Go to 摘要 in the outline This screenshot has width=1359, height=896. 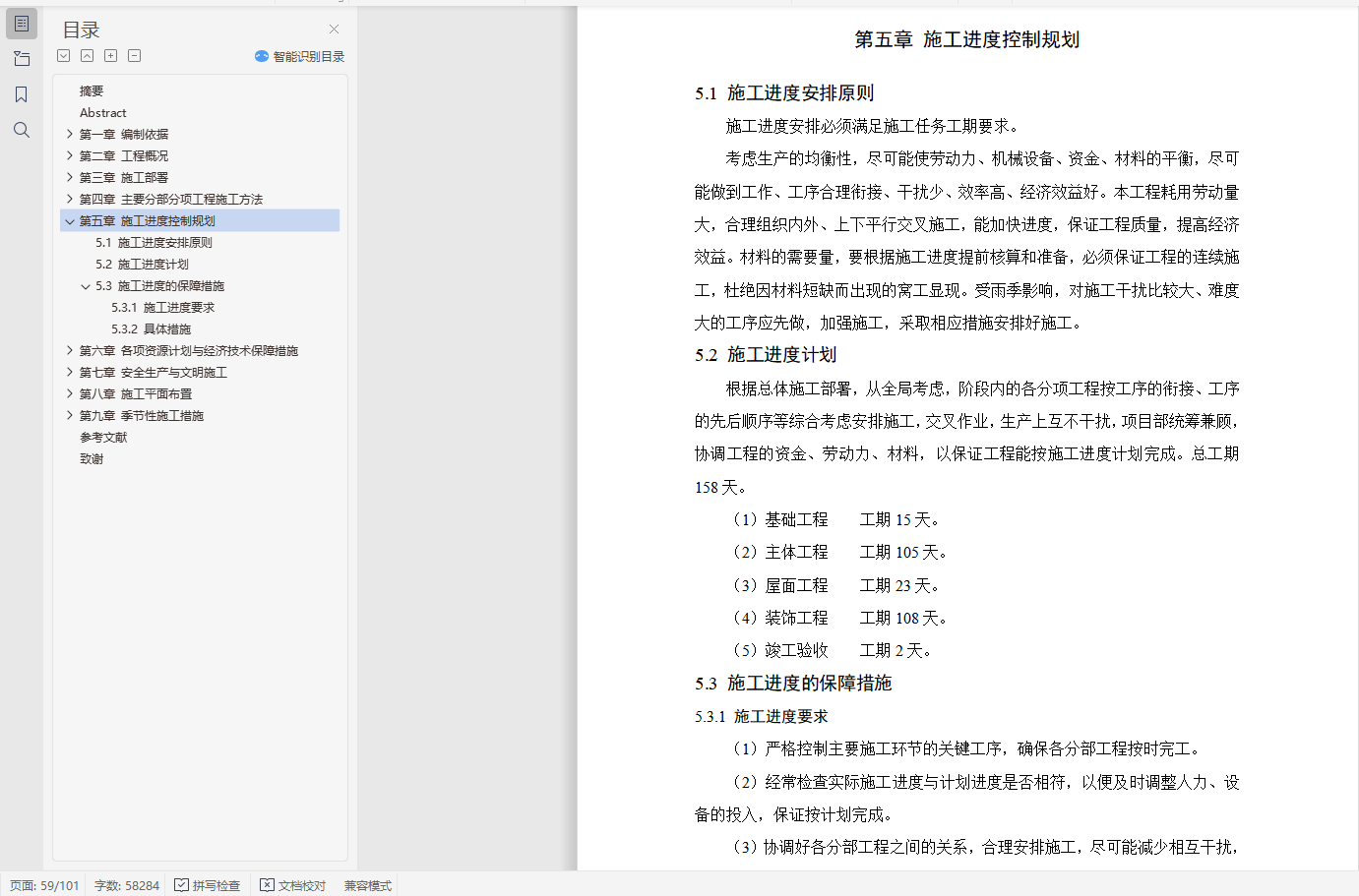click(92, 90)
